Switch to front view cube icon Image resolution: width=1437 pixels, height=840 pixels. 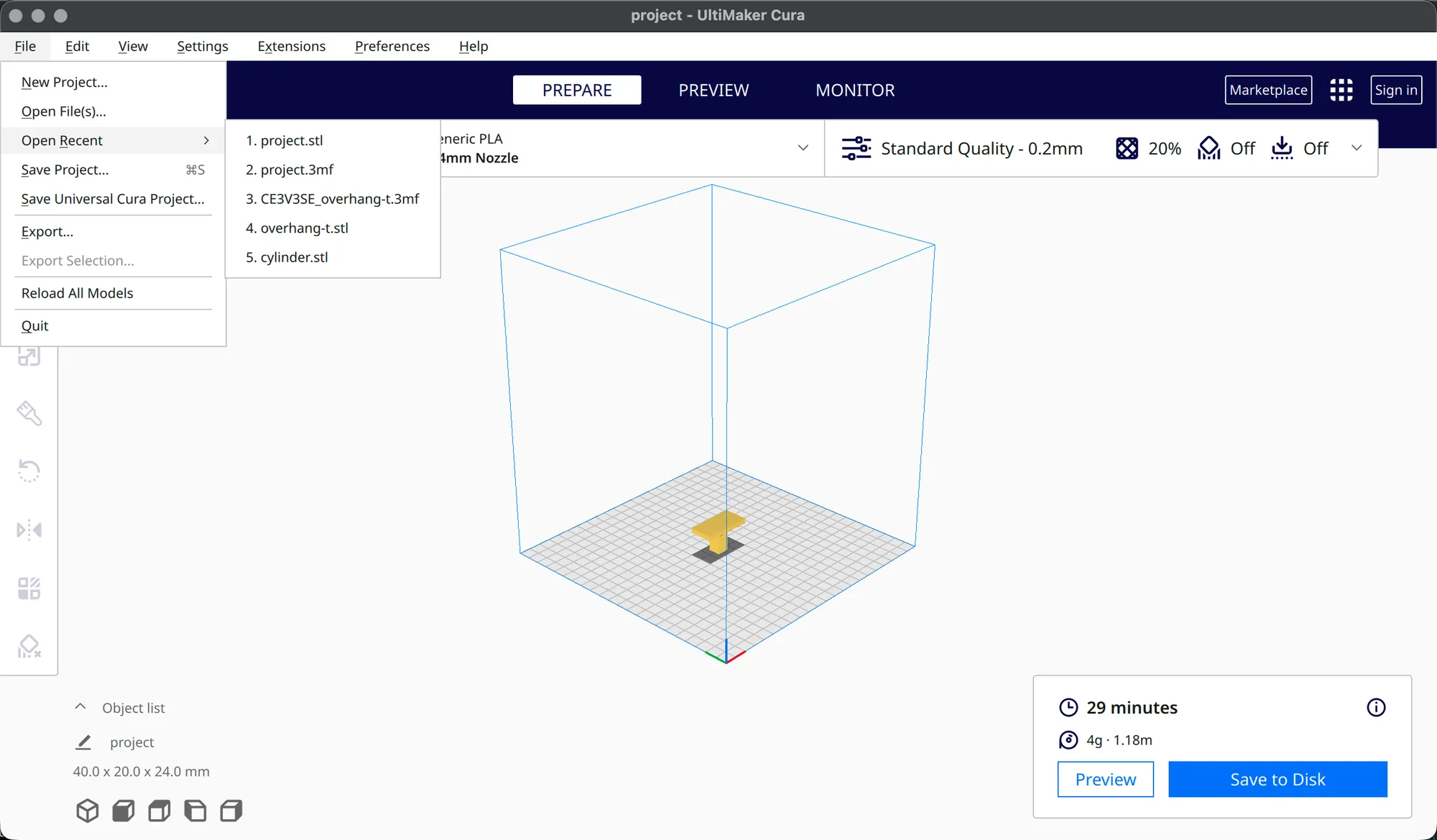(124, 811)
